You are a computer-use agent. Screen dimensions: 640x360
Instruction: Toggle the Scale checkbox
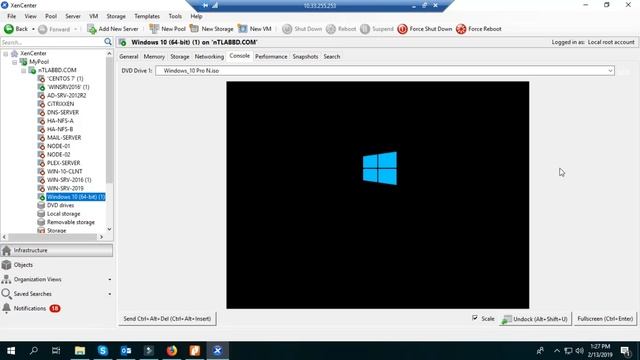click(475, 318)
